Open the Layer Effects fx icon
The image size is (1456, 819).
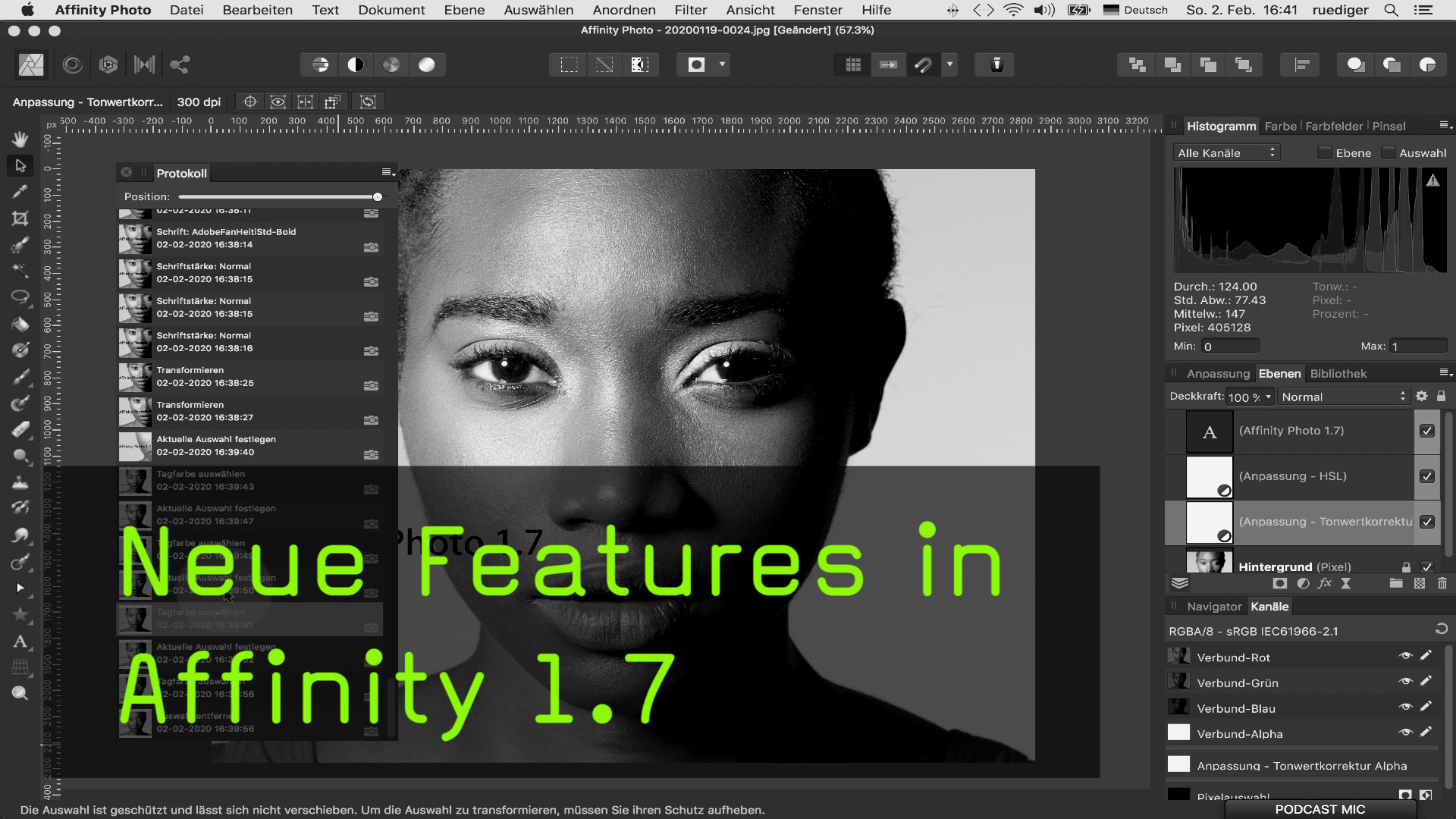[x=1326, y=584]
